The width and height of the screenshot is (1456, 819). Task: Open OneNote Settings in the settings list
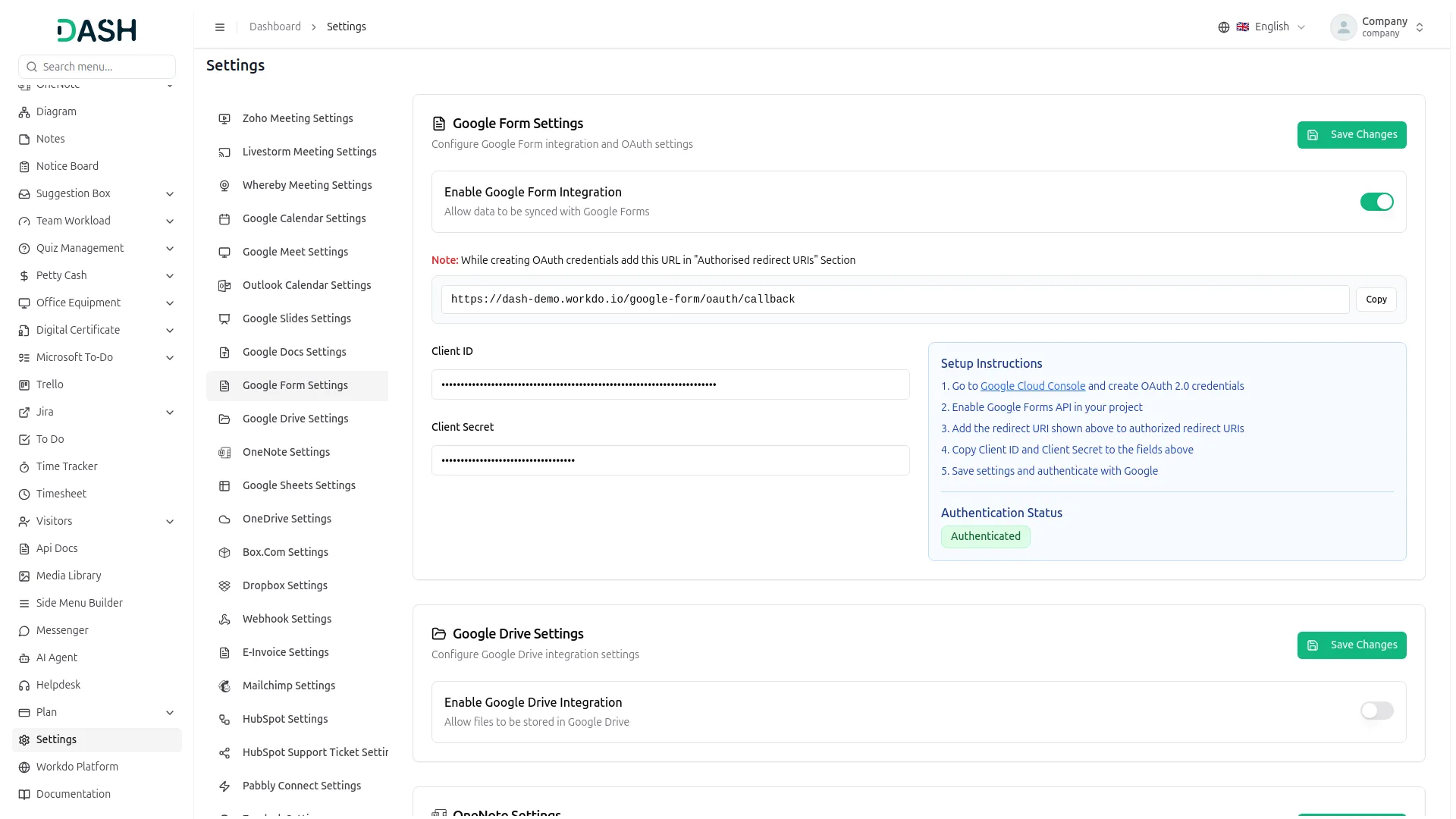(297, 453)
